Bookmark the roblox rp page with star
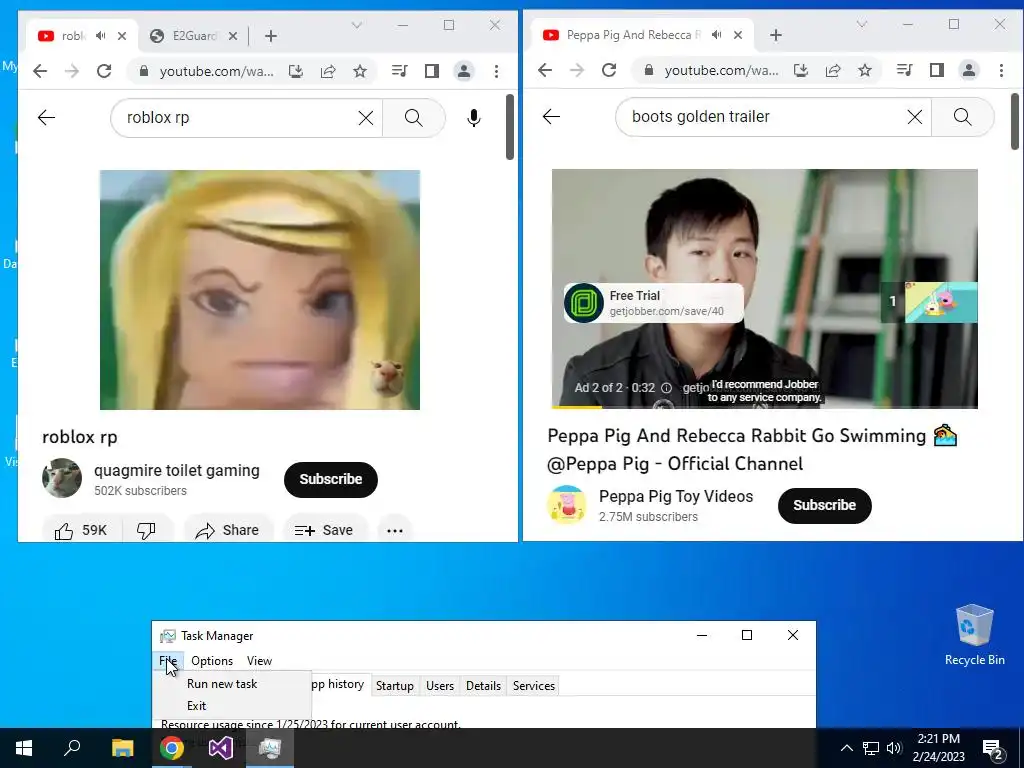The width and height of the screenshot is (1024, 768). pyautogui.click(x=360, y=71)
